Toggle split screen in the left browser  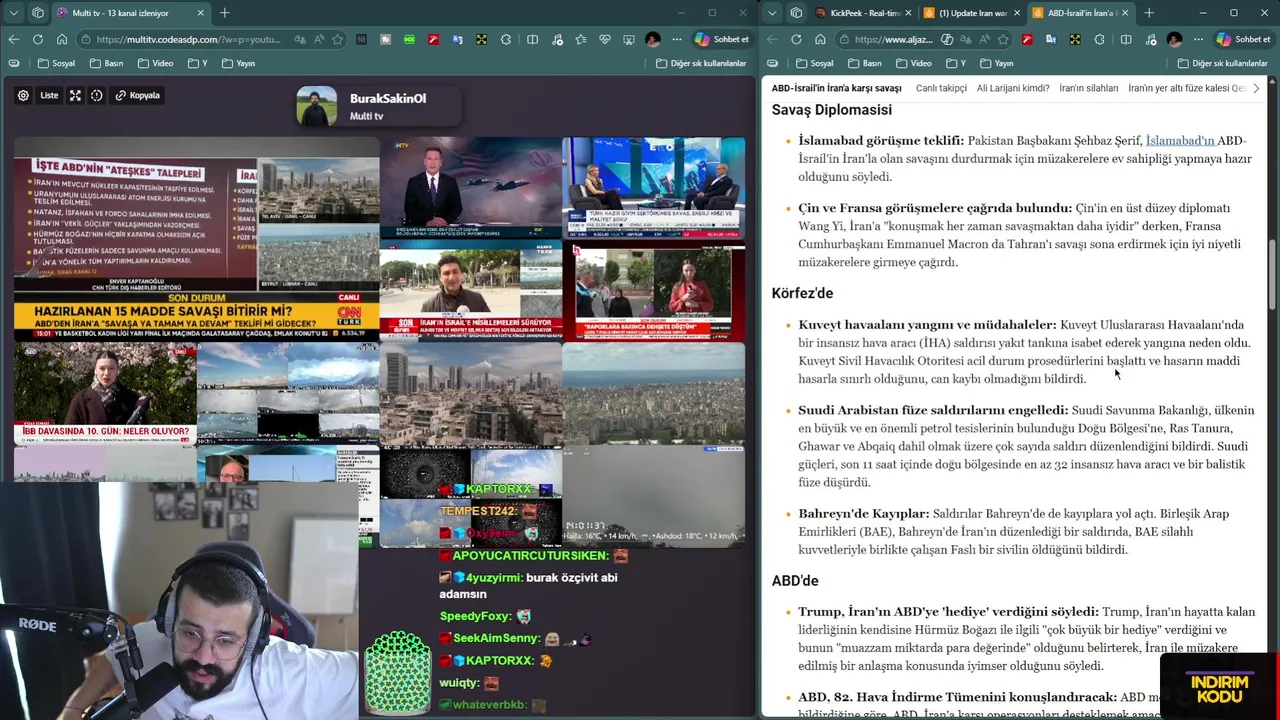click(532, 39)
